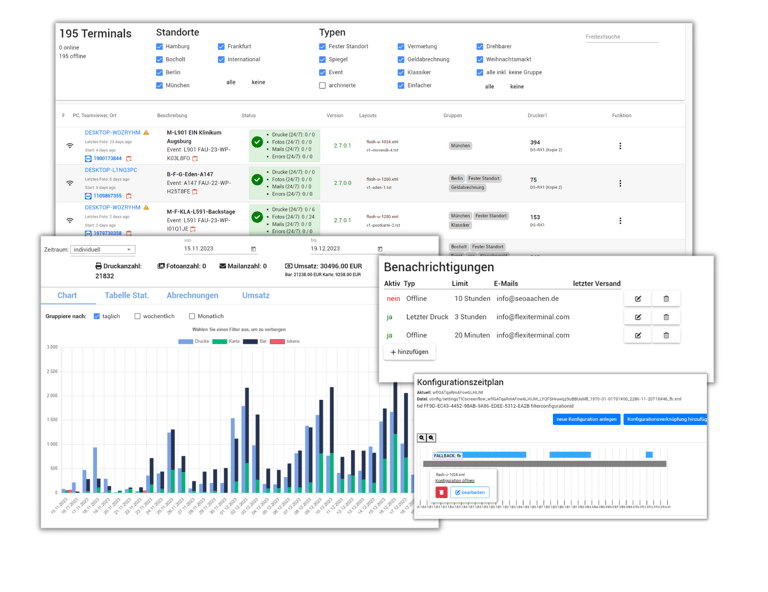Toggle tokens series via its legend swatch
Screen dimensions: 768x592
(x=277, y=341)
